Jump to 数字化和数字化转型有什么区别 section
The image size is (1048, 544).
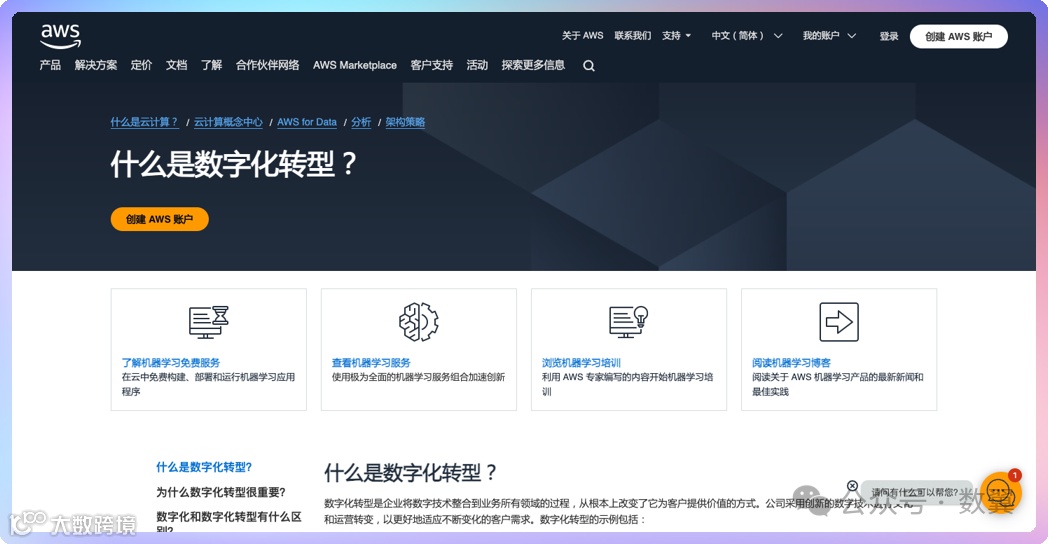[x=229, y=522]
